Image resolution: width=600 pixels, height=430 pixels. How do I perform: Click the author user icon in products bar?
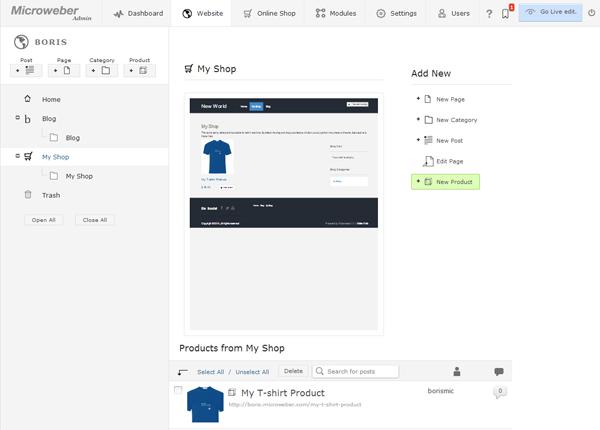(457, 371)
